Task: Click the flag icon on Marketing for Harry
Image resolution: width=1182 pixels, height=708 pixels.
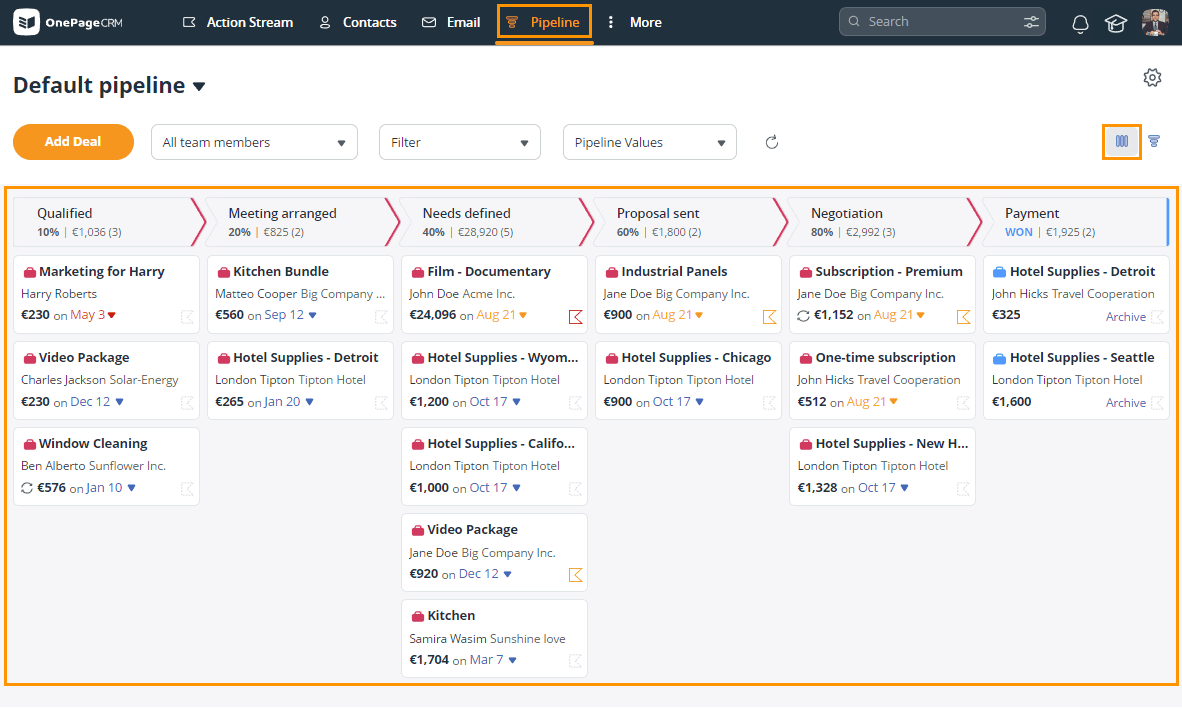Action: pyautogui.click(x=187, y=317)
